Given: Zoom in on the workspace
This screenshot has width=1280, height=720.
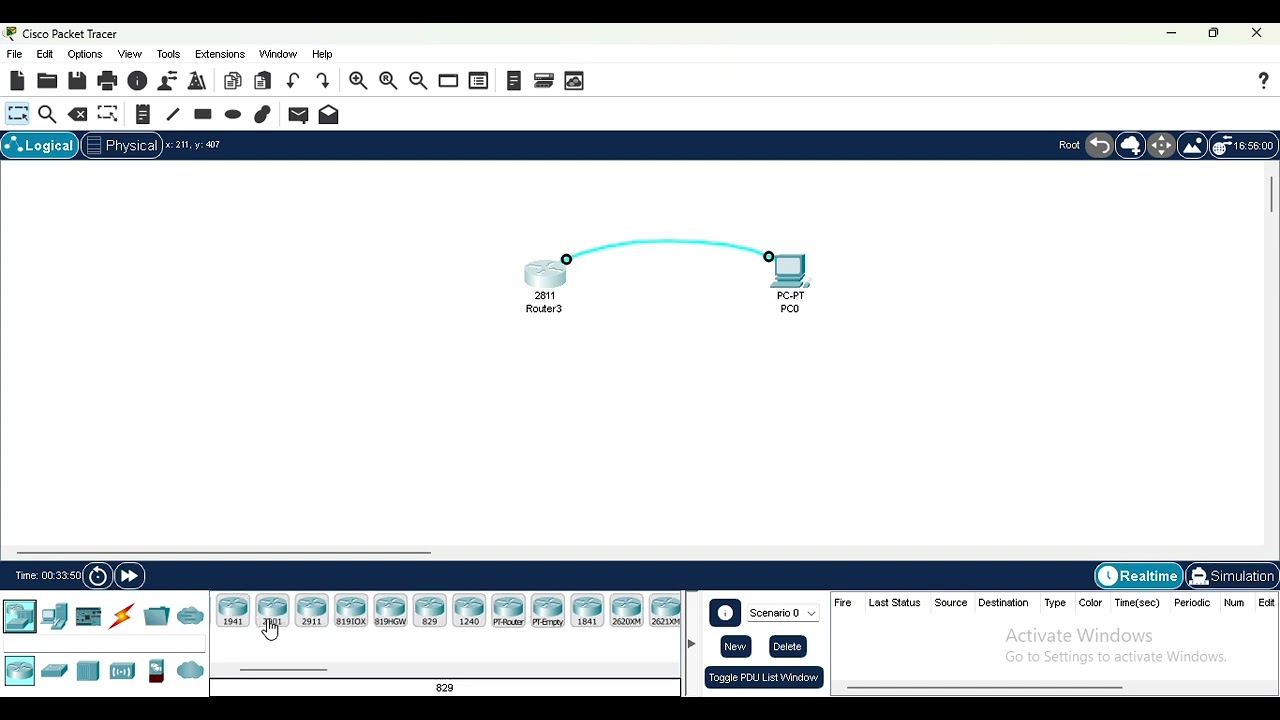Looking at the screenshot, I should point(358,81).
